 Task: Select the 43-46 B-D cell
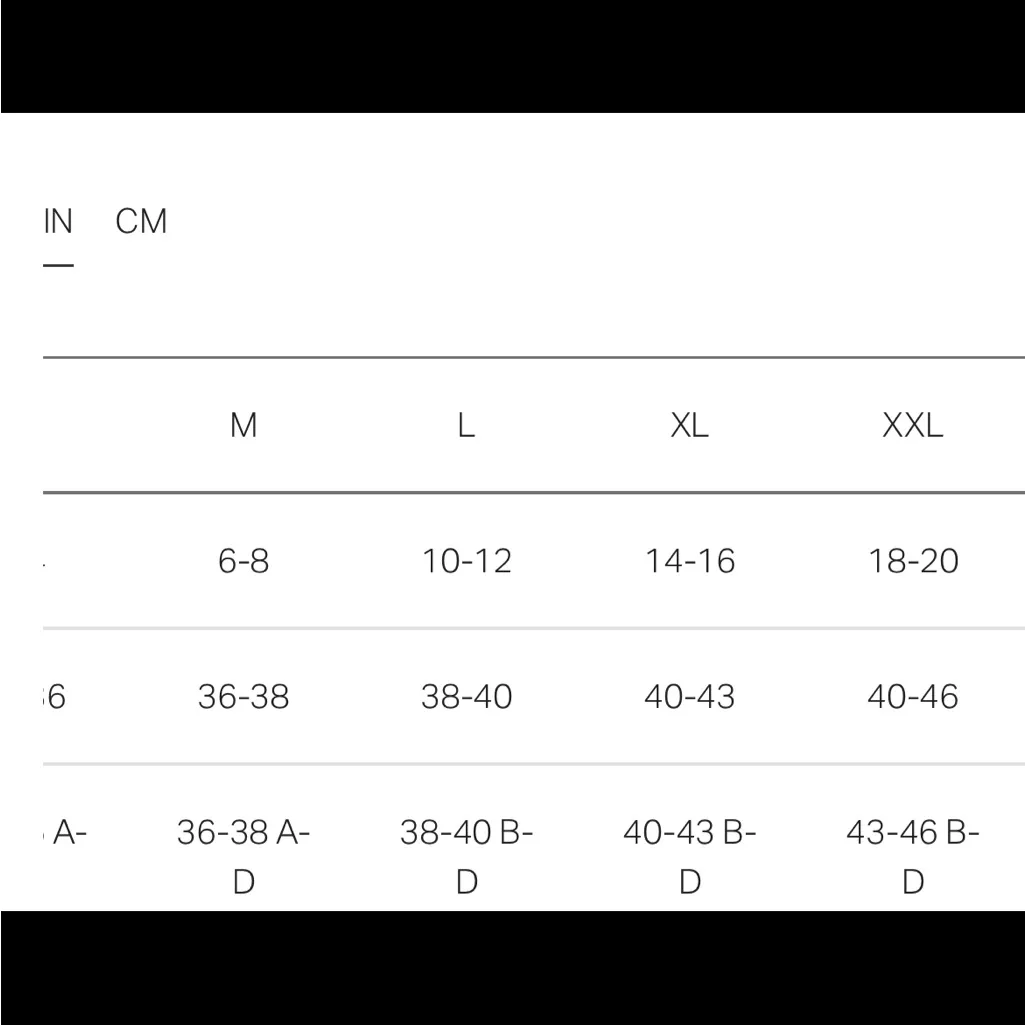tap(912, 856)
